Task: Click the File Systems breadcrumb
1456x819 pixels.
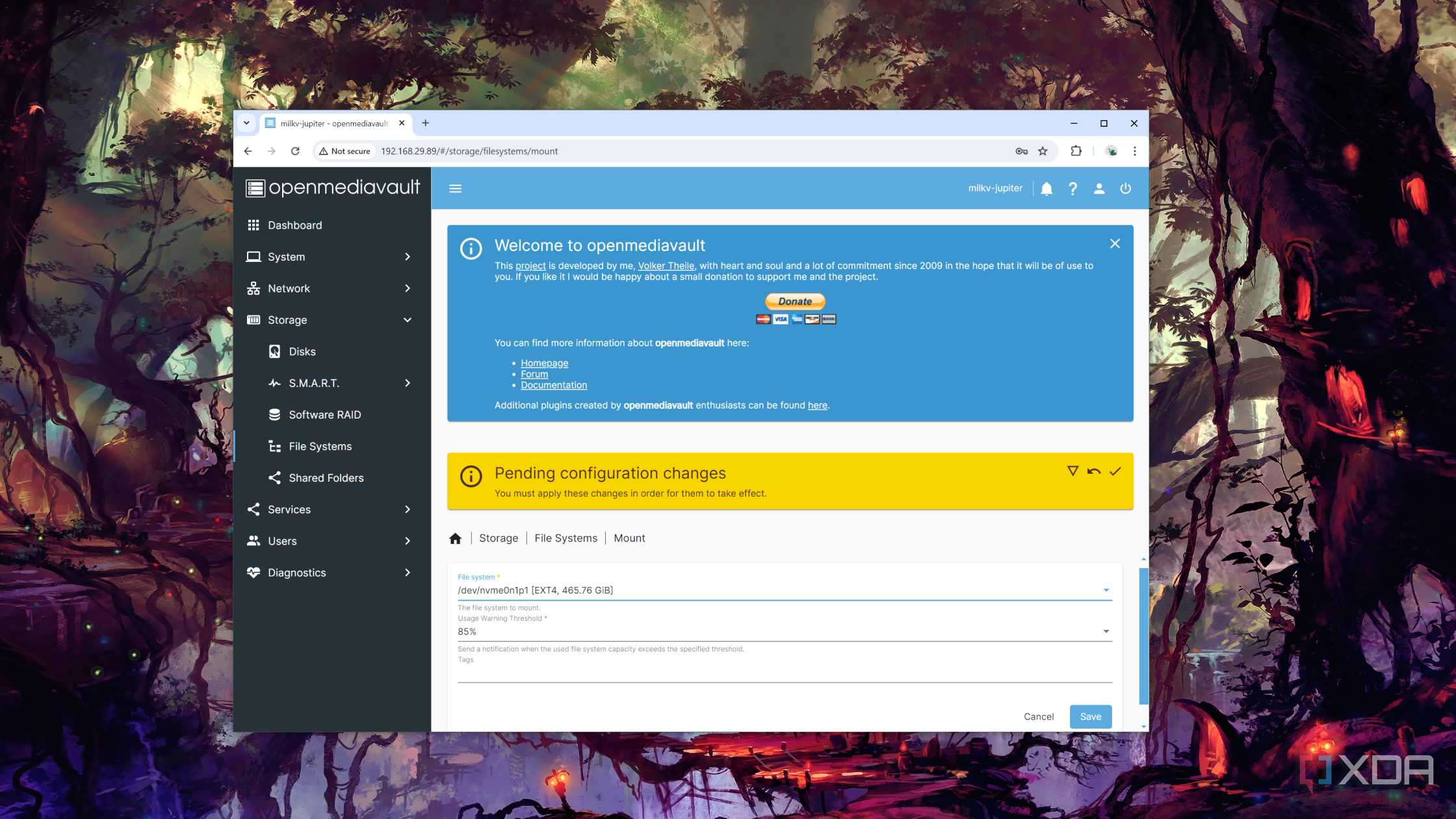Action: [565, 538]
